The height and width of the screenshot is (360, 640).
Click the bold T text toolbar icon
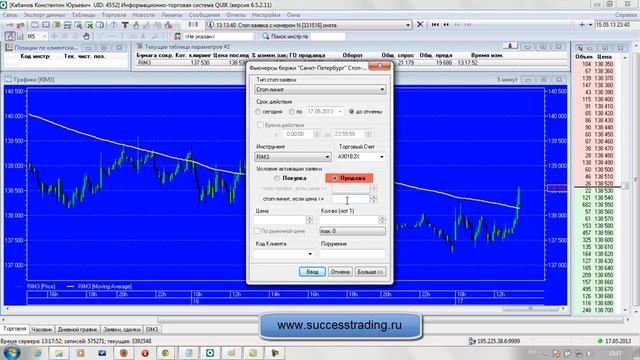pyautogui.click(x=125, y=25)
